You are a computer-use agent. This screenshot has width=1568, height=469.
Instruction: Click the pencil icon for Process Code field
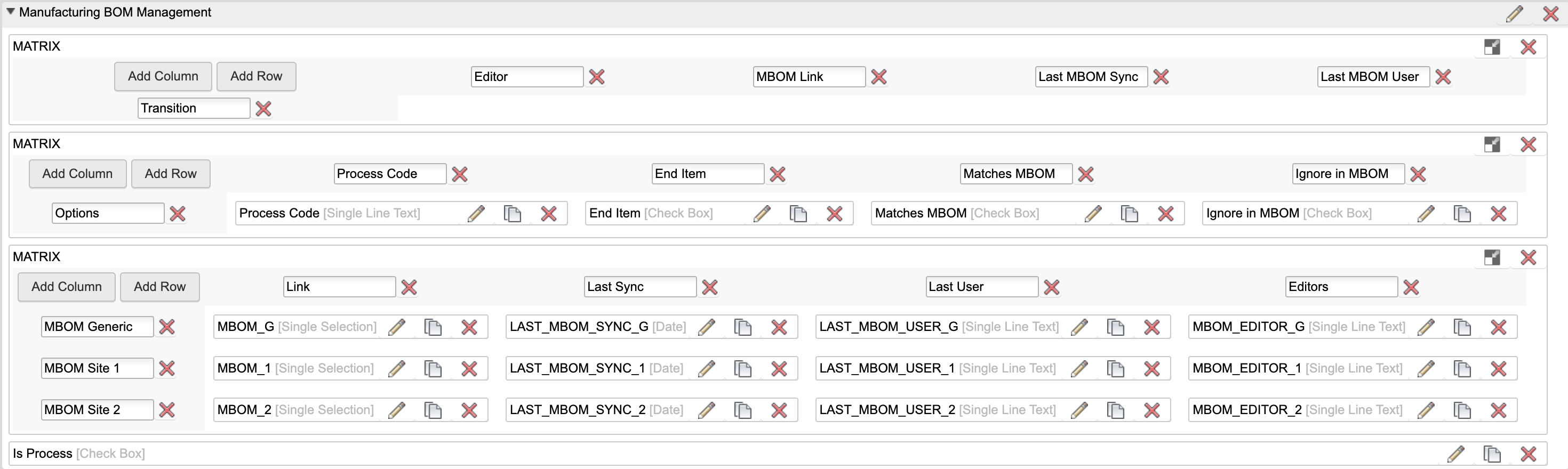[x=476, y=214]
